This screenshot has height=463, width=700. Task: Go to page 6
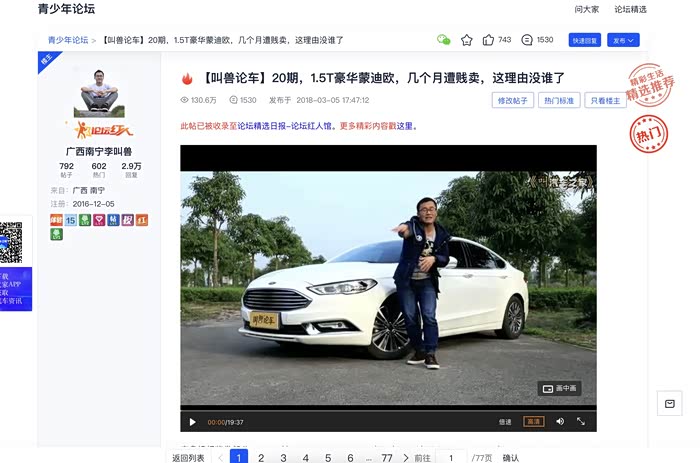pyautogui.click(x=350, y=458)
